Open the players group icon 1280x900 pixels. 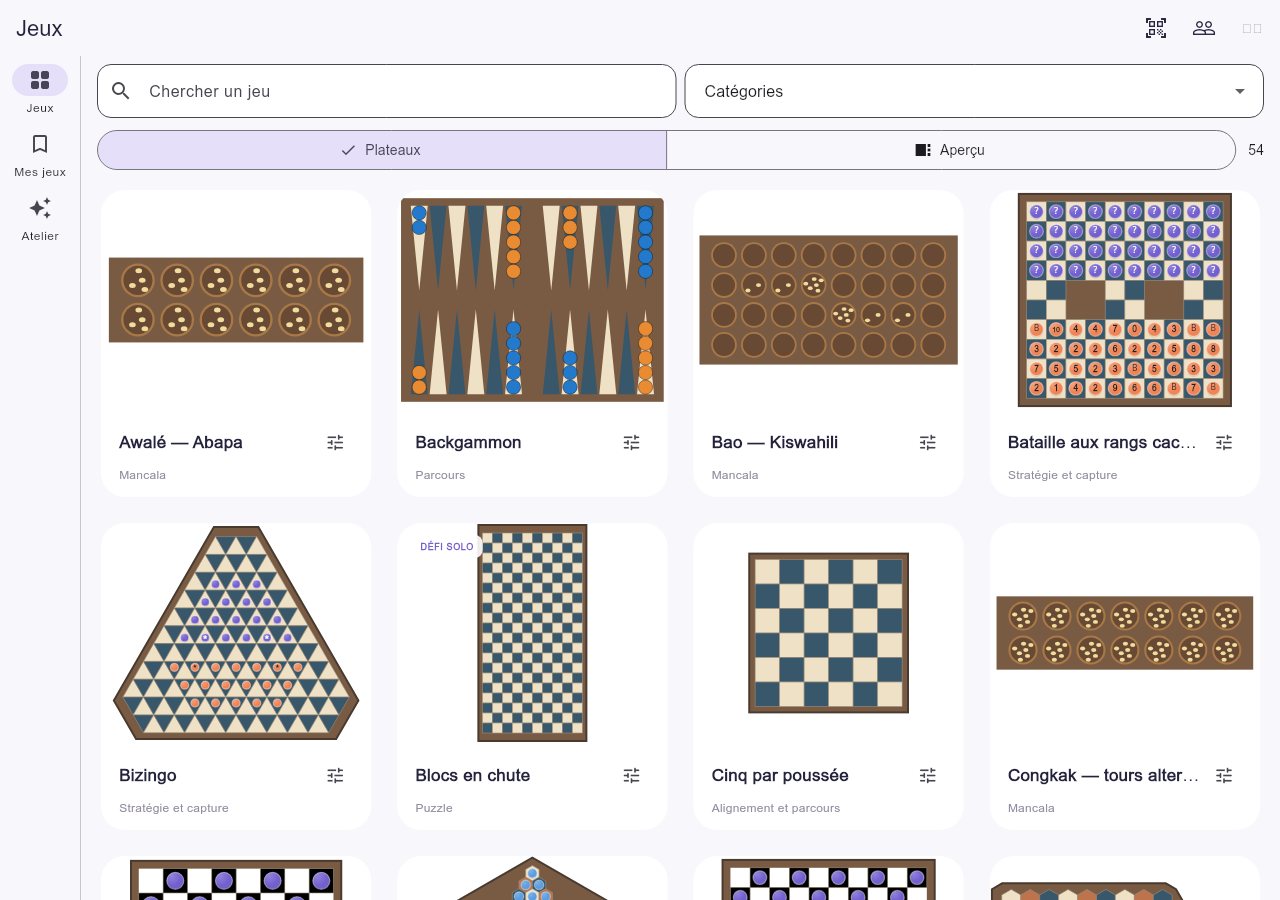[1204, 28]
